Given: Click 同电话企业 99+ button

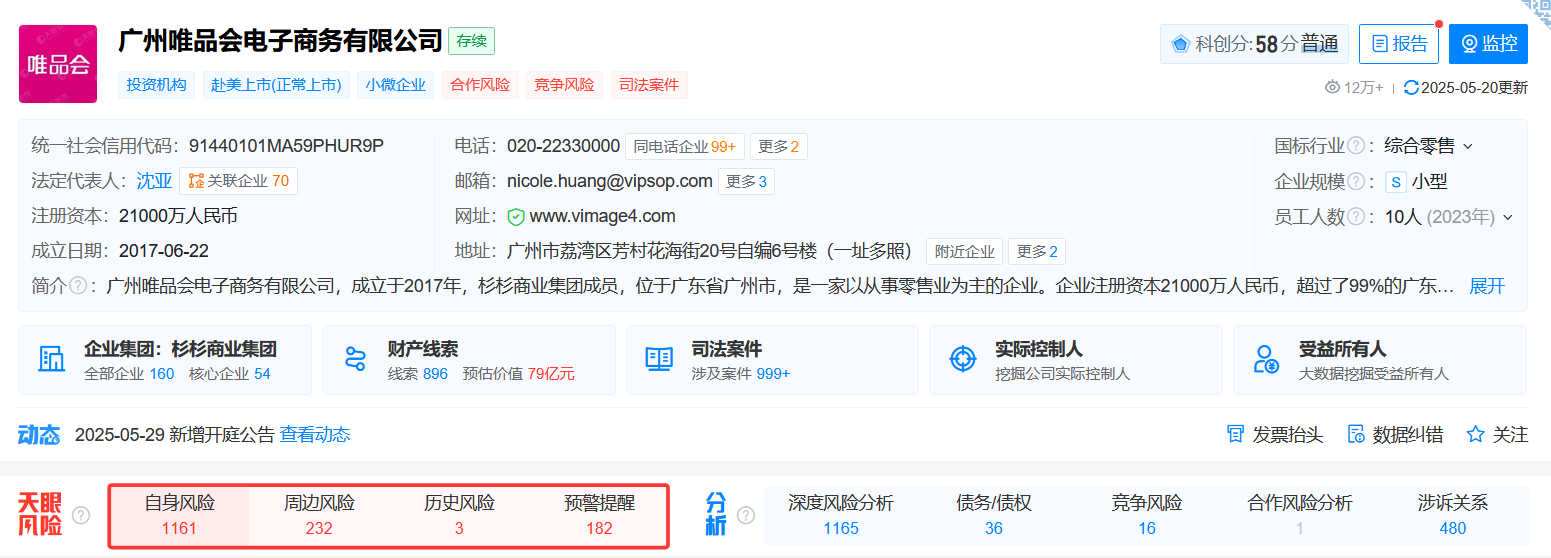Looking at the screenshot, I should coord(685,147).
